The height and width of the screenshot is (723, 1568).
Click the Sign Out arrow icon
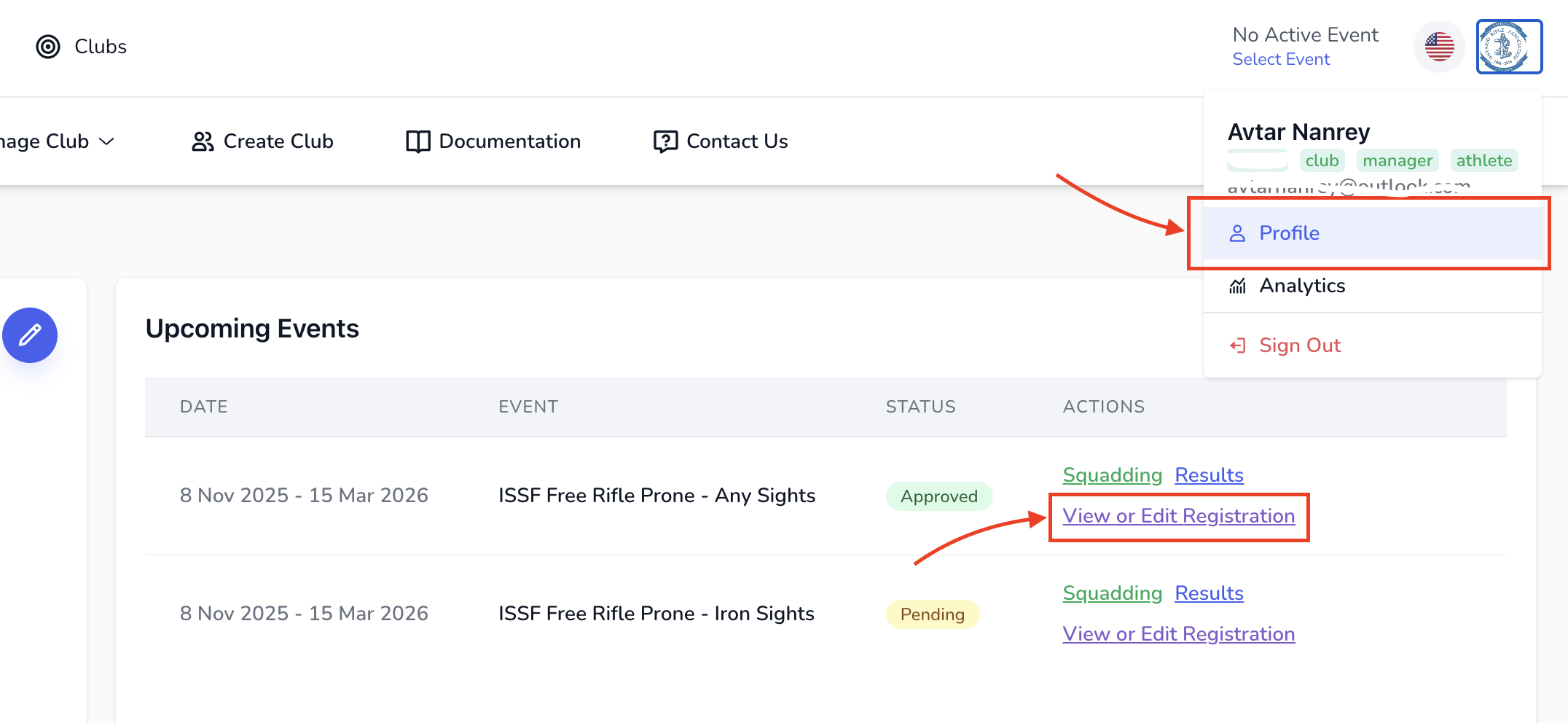(x=1237, y=345)
